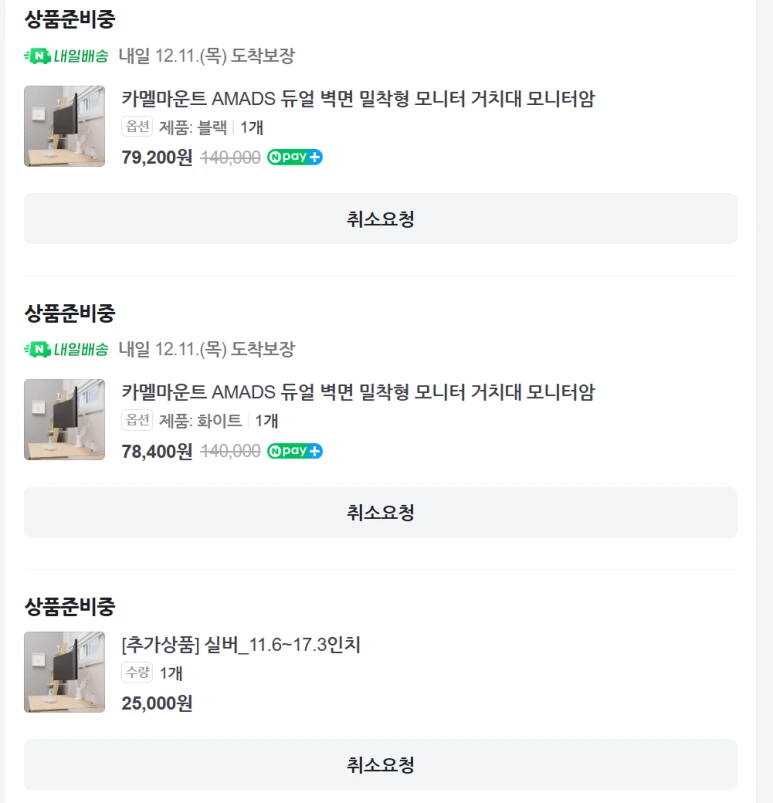Click the Npay+ badge beside 79,200원
Screen dimensions: 773x803
[294, 157]
